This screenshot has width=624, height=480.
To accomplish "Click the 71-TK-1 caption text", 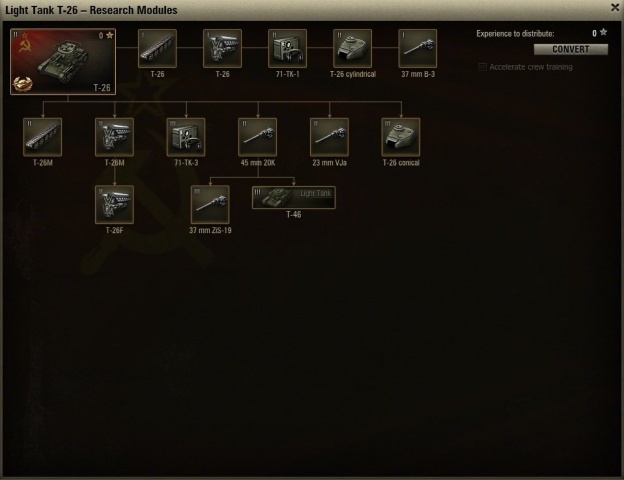I will point(287,74).
